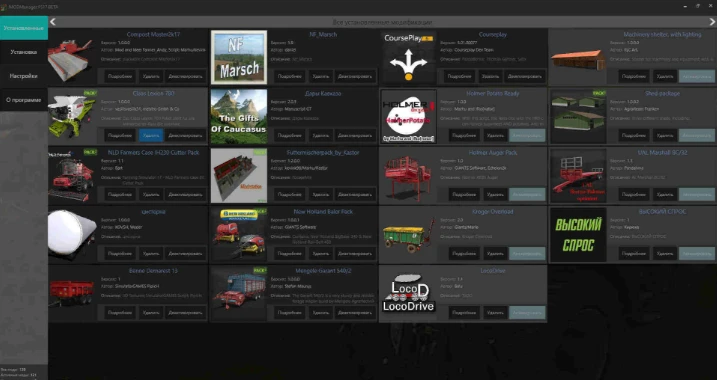Open the Mengele Garant 540/2 title link
Screen dimensions: 717x380
pyautogui.click(x=323, y=270)
